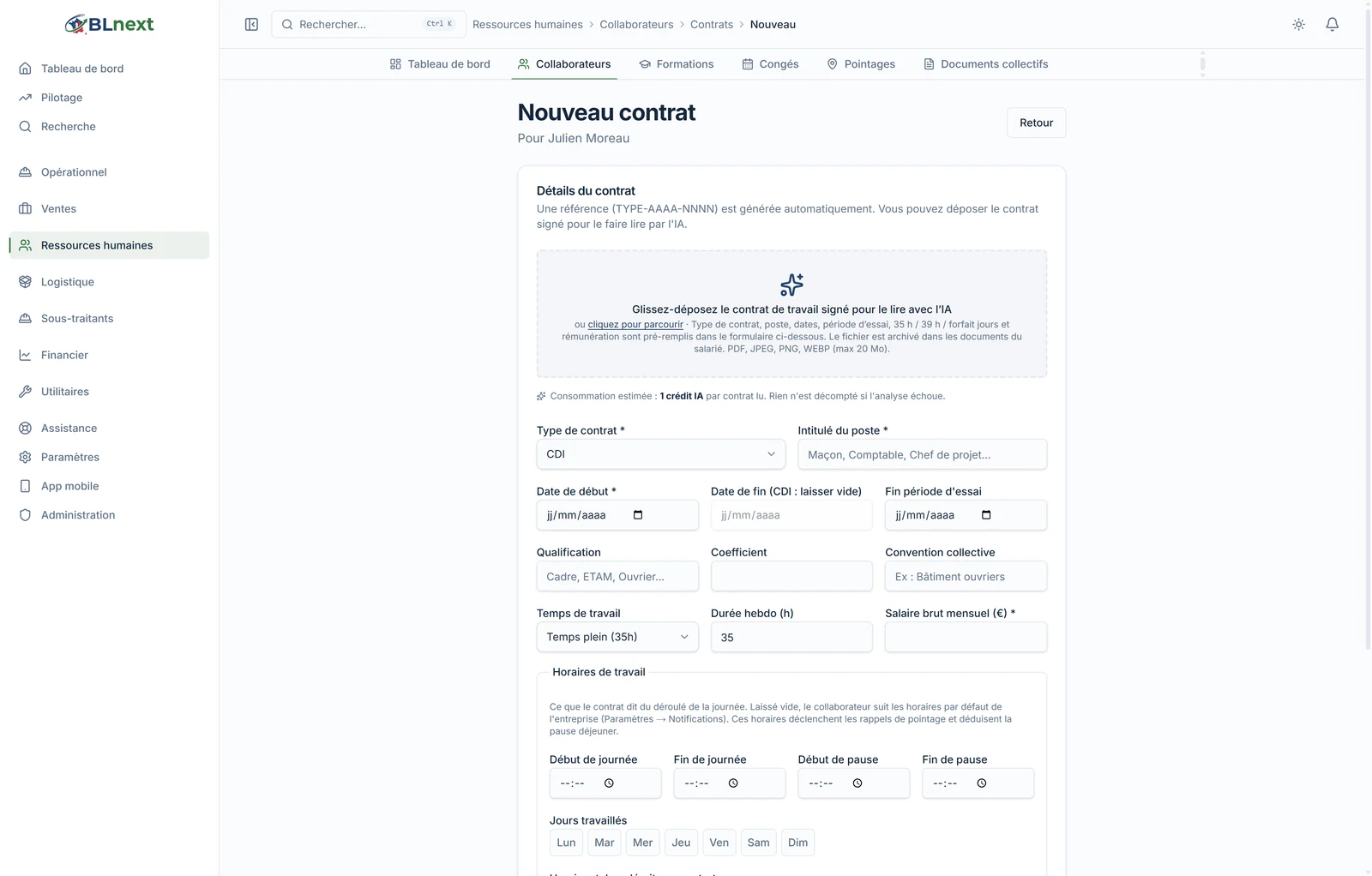Image resolution: width=1372 pixels, height=876 pixels.
Task: Open Administration in sidebar
Action: 109,515
